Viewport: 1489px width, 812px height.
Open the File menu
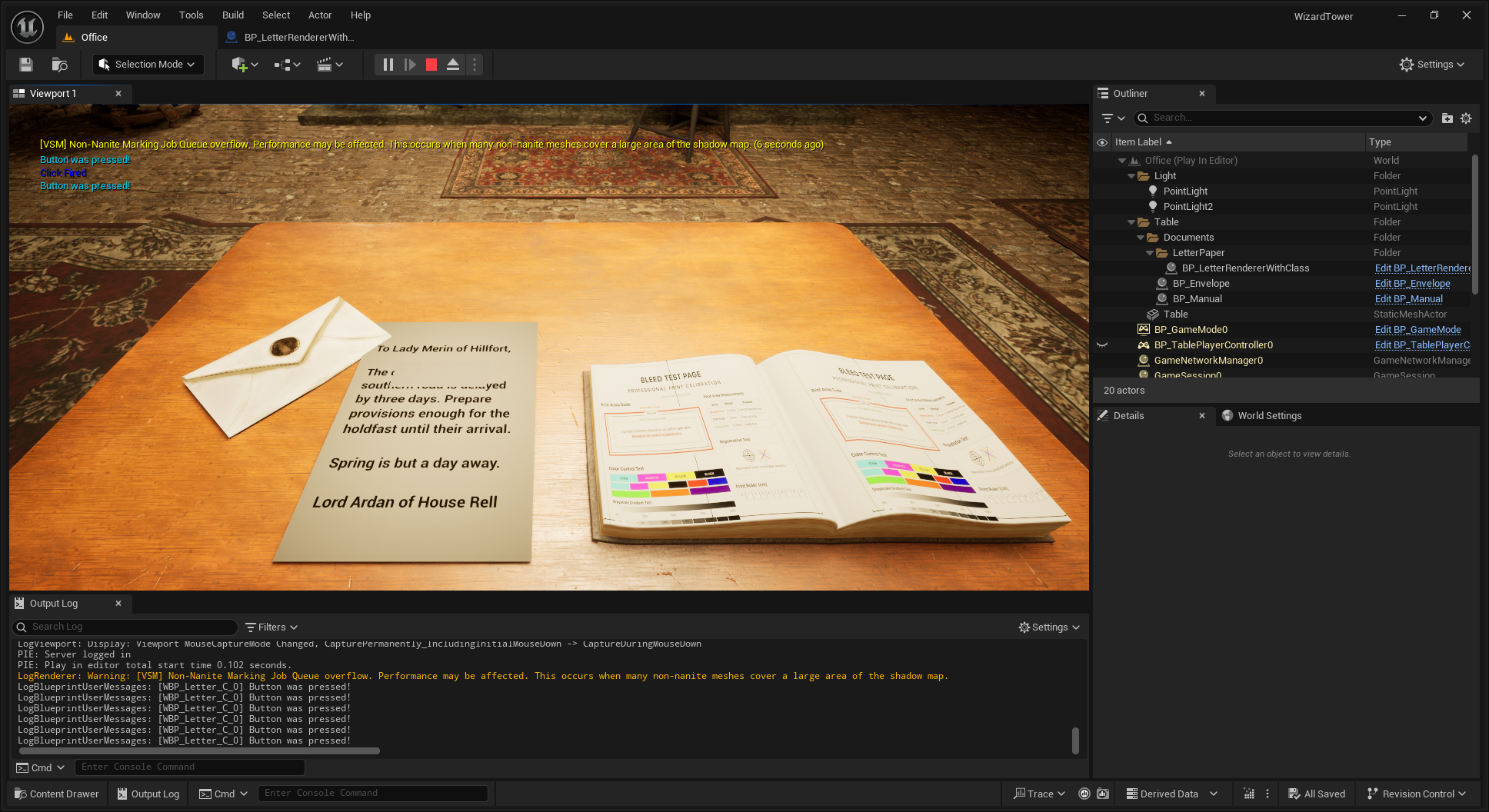[x=65, y=15]
